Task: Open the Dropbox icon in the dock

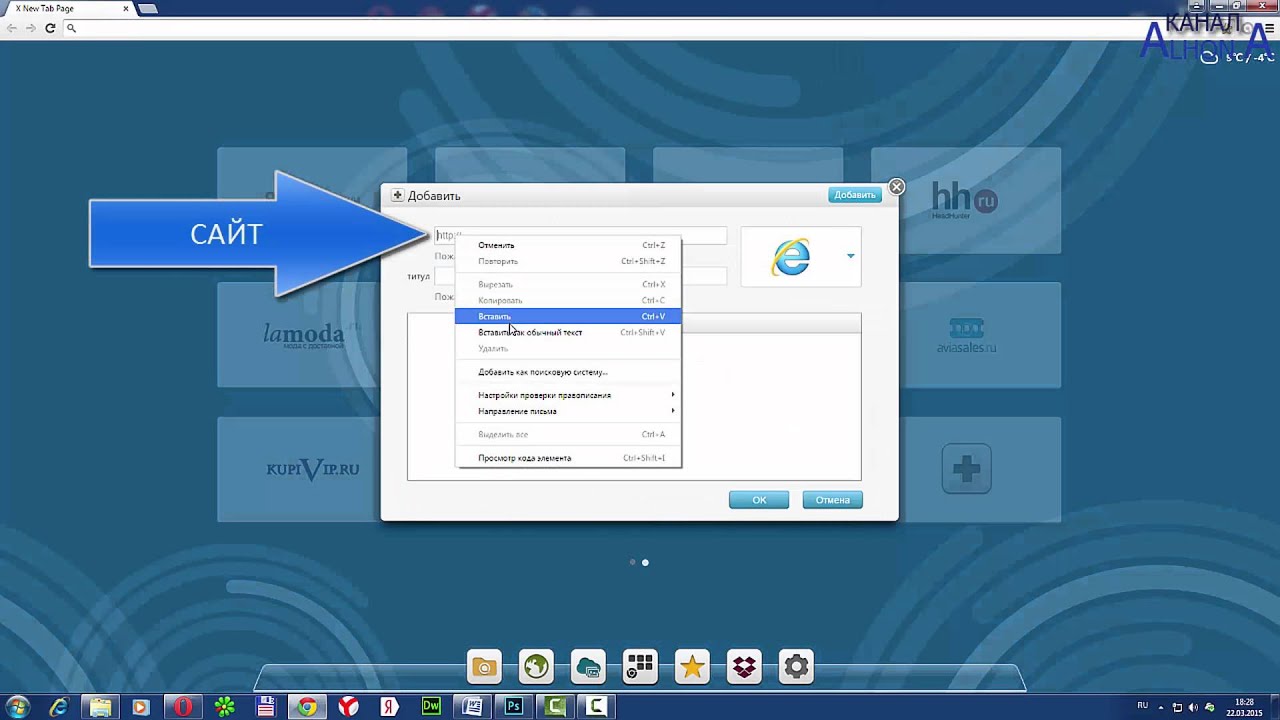Action: pyautogui.click(x=744, y=667)
